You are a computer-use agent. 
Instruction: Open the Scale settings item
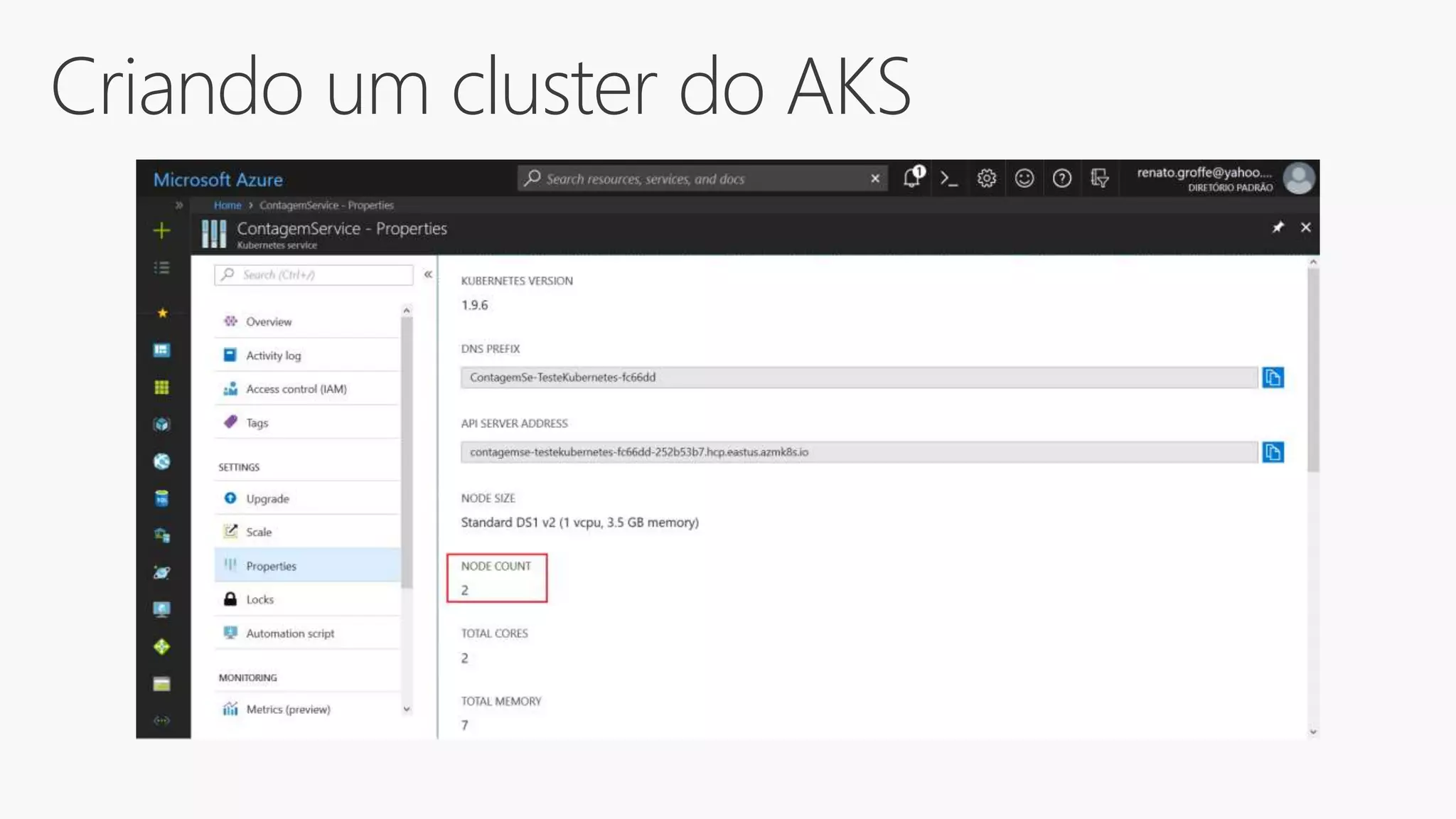(307, 532)
